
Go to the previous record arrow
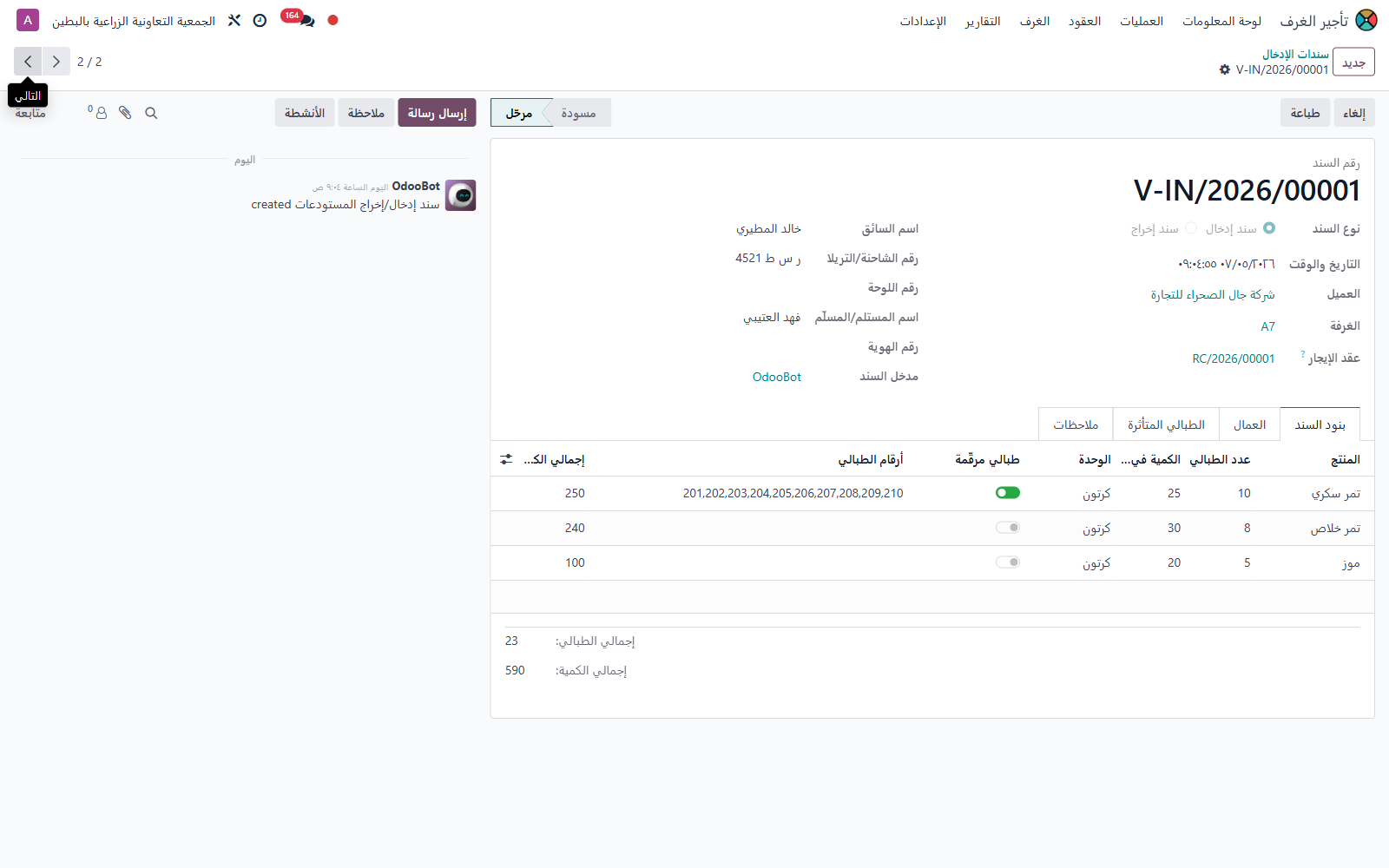(x=56, y=62)
